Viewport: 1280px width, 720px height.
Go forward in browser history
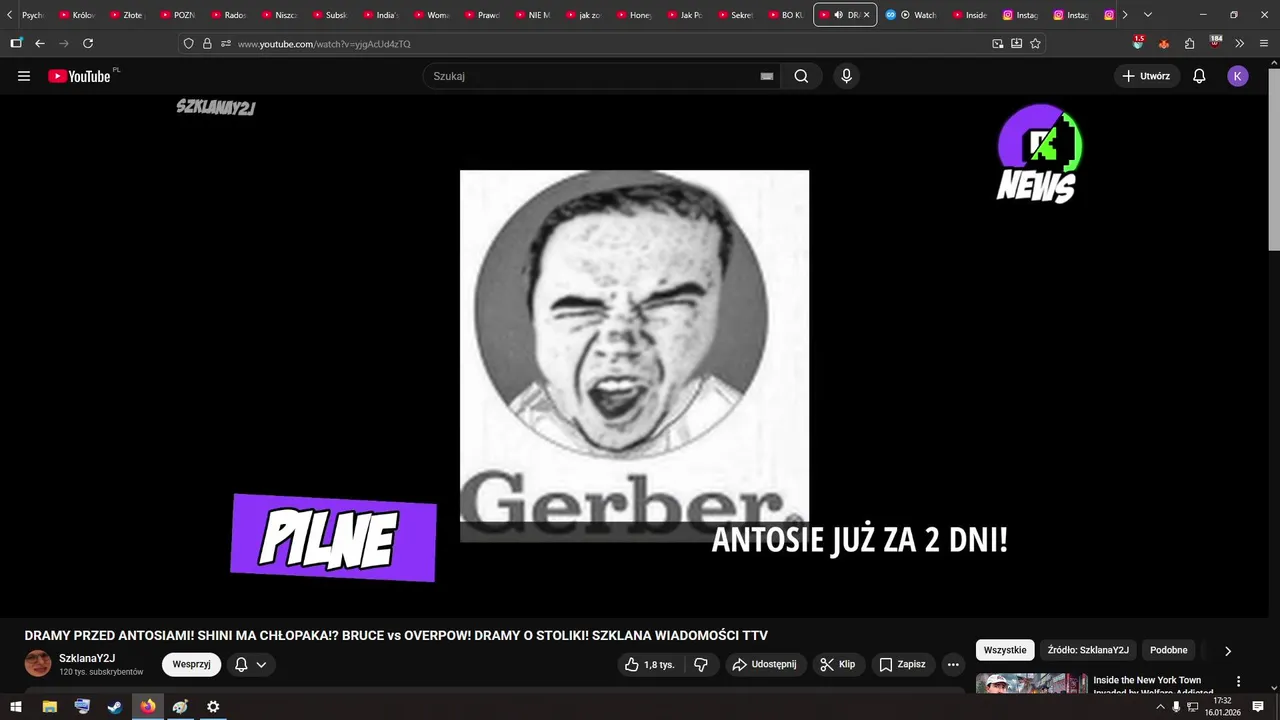pyautogui.click(x=64, y=43)
